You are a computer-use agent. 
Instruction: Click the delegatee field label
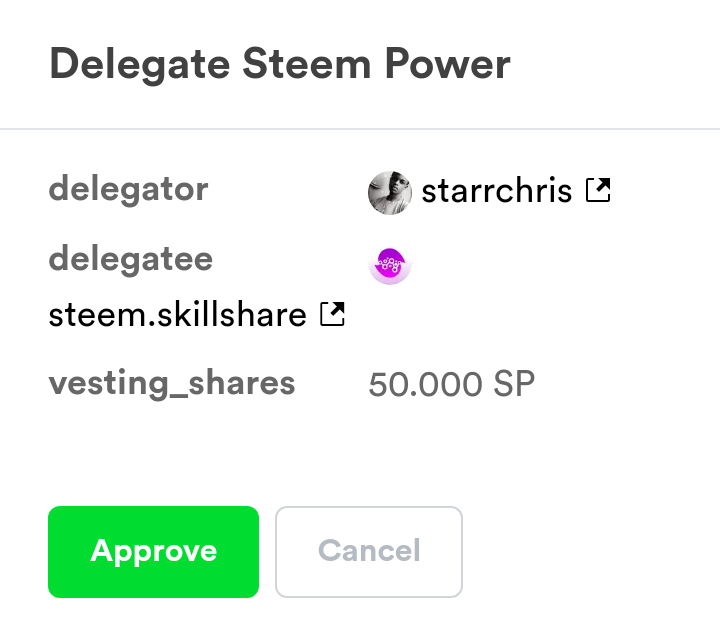[x=131, y=260]
